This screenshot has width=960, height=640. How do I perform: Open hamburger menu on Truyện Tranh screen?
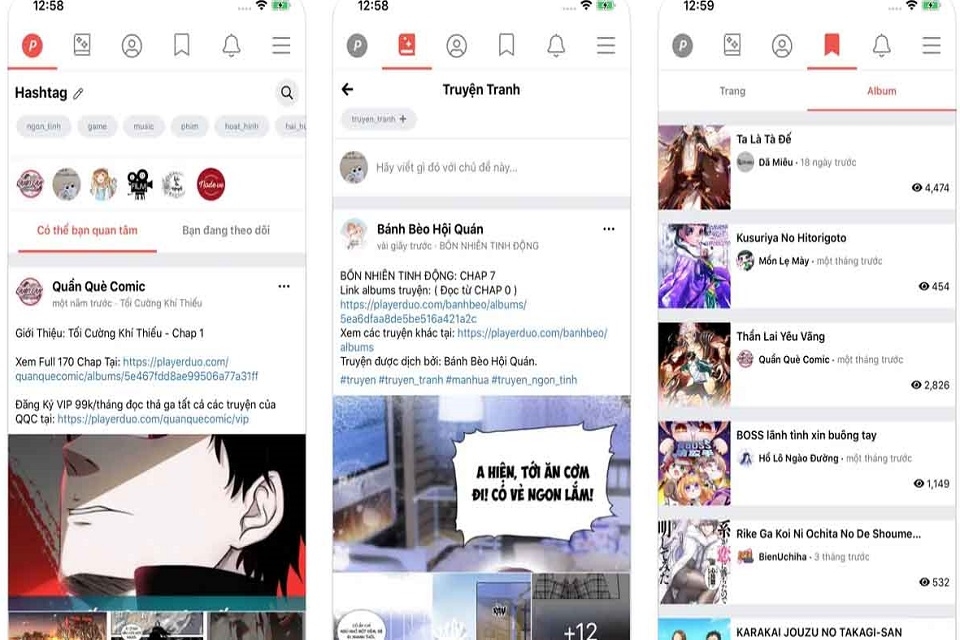click(x=606, y=45)
